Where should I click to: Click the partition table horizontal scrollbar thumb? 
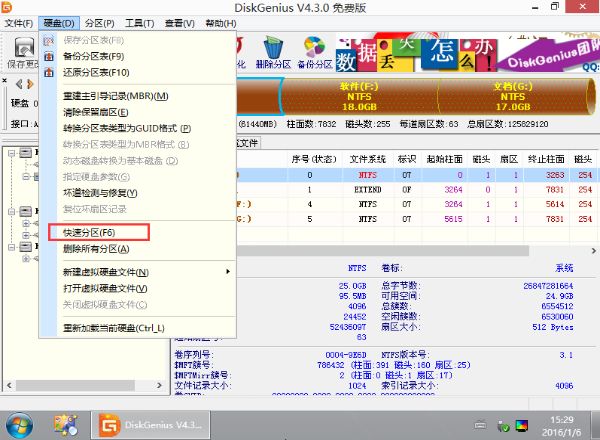click(x=383, y=251)
